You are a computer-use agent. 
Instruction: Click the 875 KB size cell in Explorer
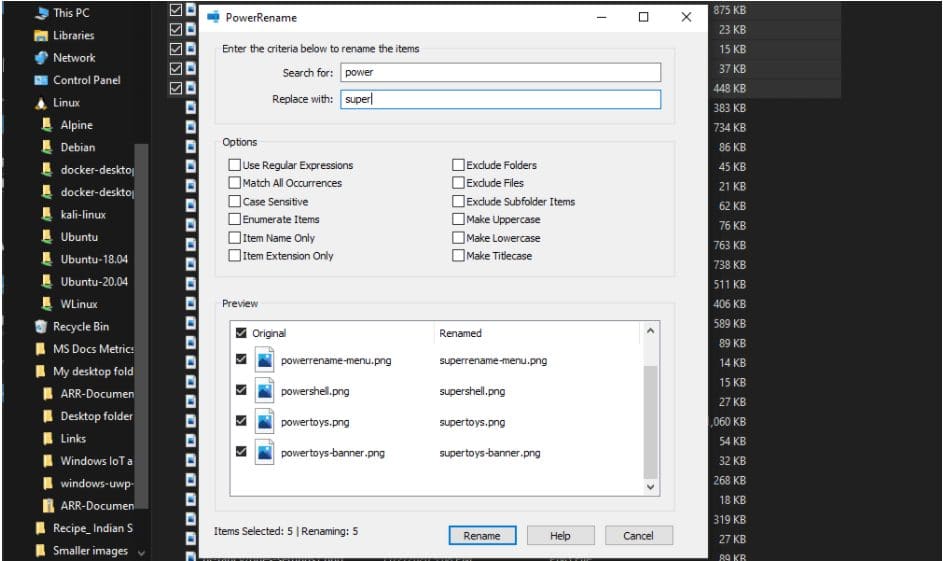point(730,10)
